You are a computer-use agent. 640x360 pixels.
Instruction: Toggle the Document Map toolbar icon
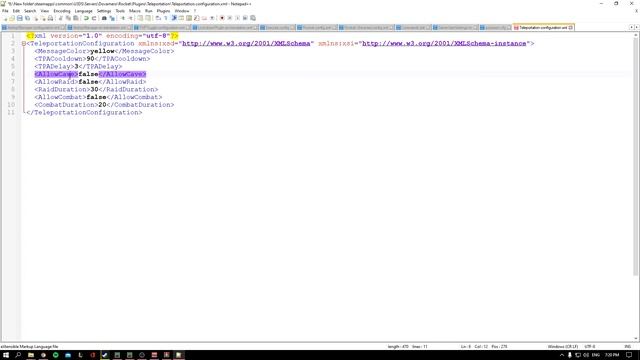[x=189, y=18]
